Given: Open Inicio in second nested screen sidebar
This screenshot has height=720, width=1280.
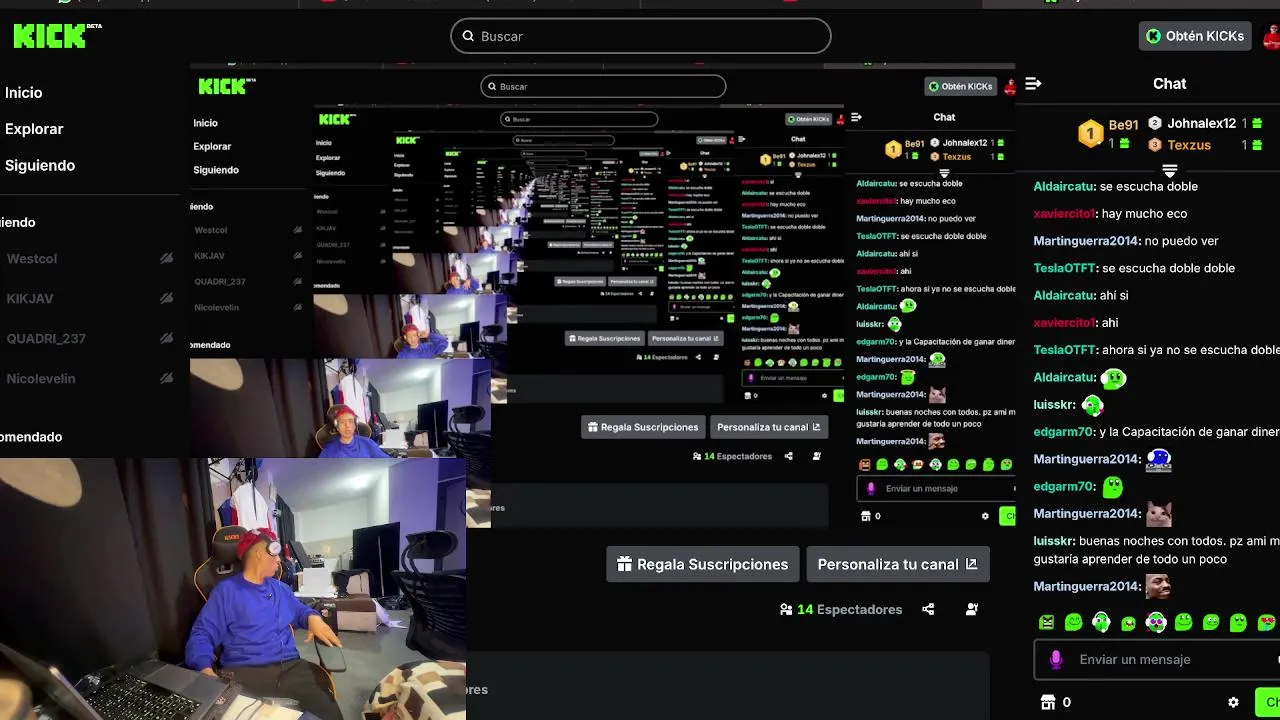Looking at the screenshot, I should point(205,123).
